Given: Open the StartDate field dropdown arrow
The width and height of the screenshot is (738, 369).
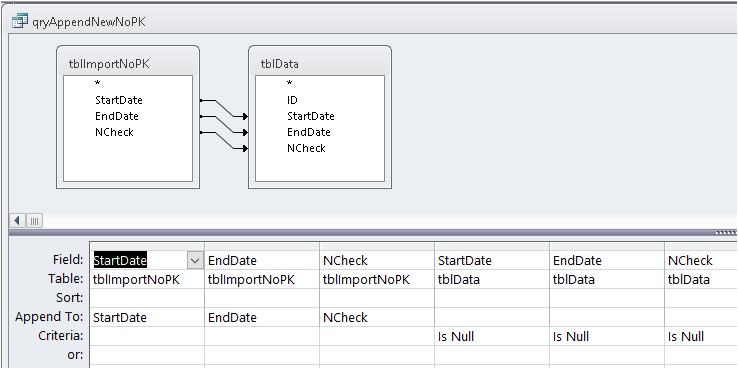Looking at the screenshot, I should point(195,260).
